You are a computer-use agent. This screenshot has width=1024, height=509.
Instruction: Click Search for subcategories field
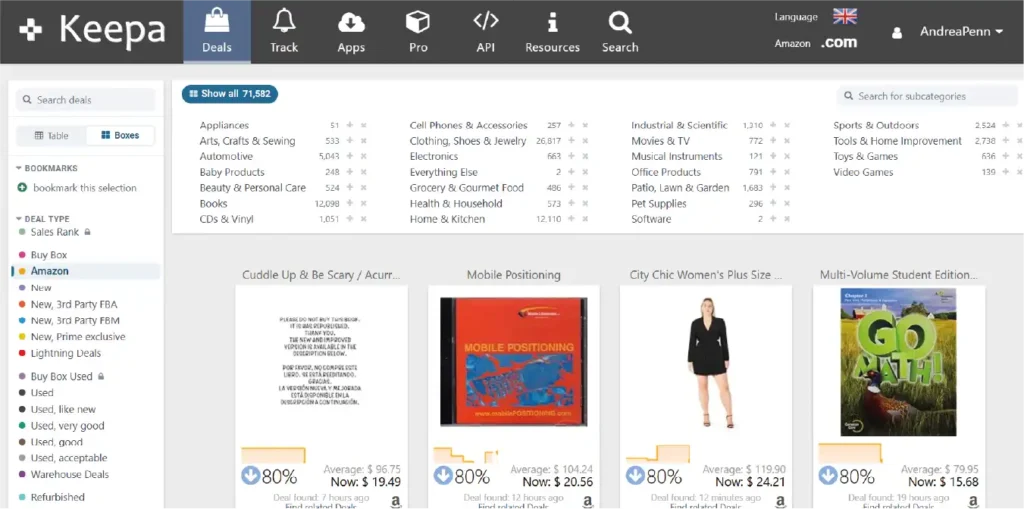[x=927, y=96]
